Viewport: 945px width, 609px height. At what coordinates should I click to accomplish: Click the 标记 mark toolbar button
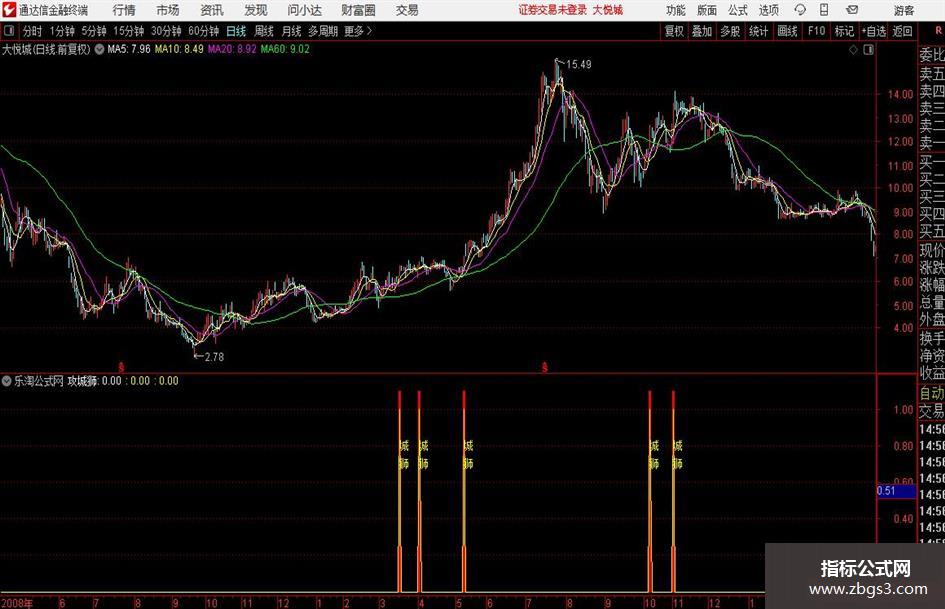pos(844,31)
